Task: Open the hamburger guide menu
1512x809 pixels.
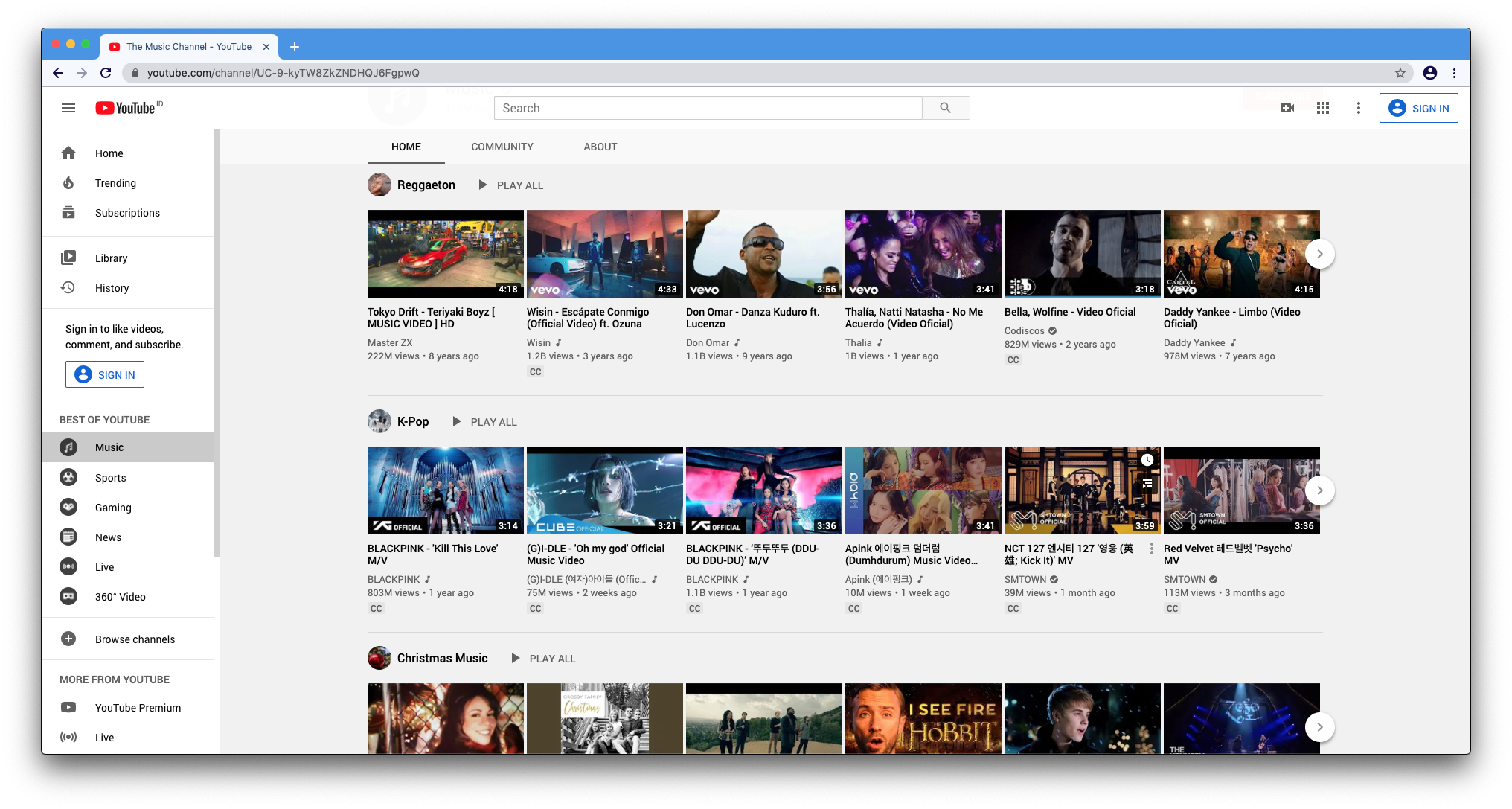Action: 68,108
